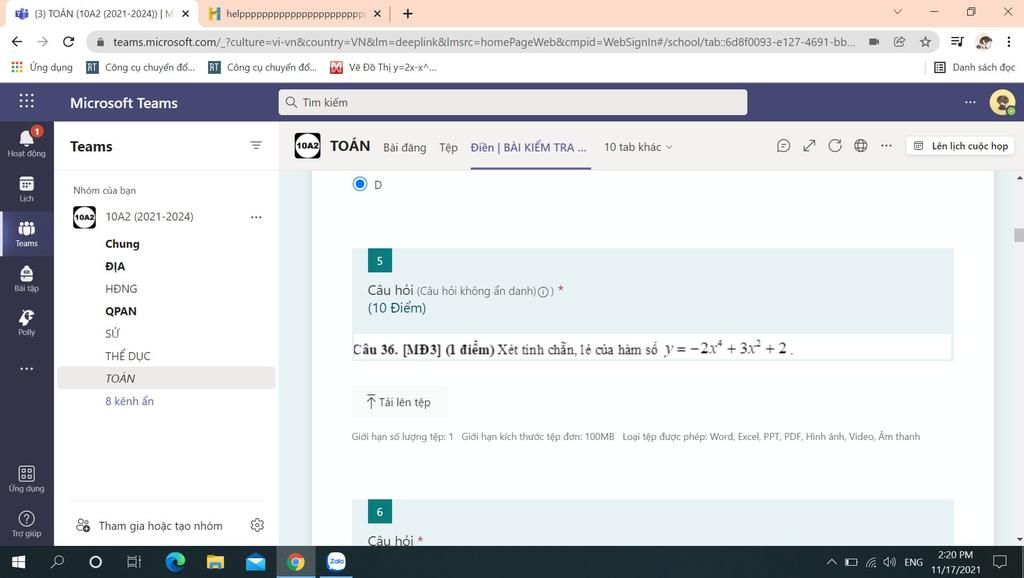The height and width of the screenshot is (578, 1024).
Task: Click Tải lên tệp upload button
Action: pyautogui.click(x=399, y=402)
